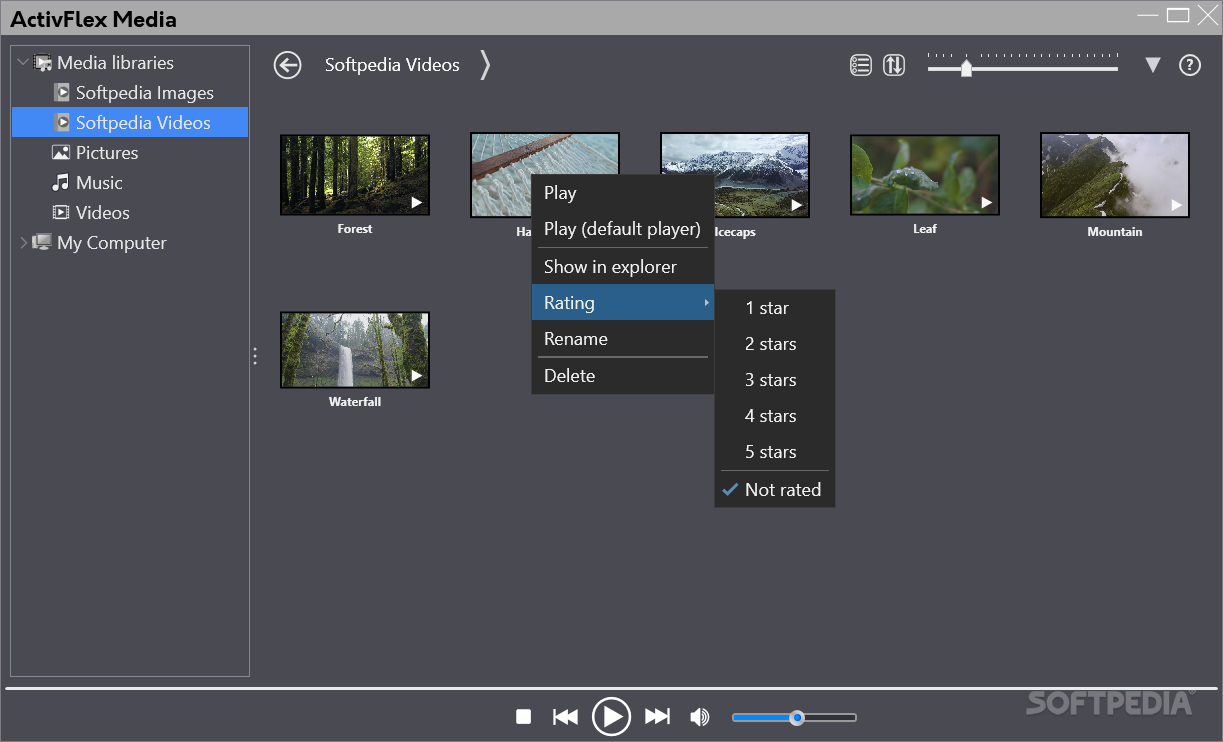The height and width of the screenshot is (742, 1223).
Task: Click the forward chevron next to Softpedia Videos
Action: coord(485,65)
